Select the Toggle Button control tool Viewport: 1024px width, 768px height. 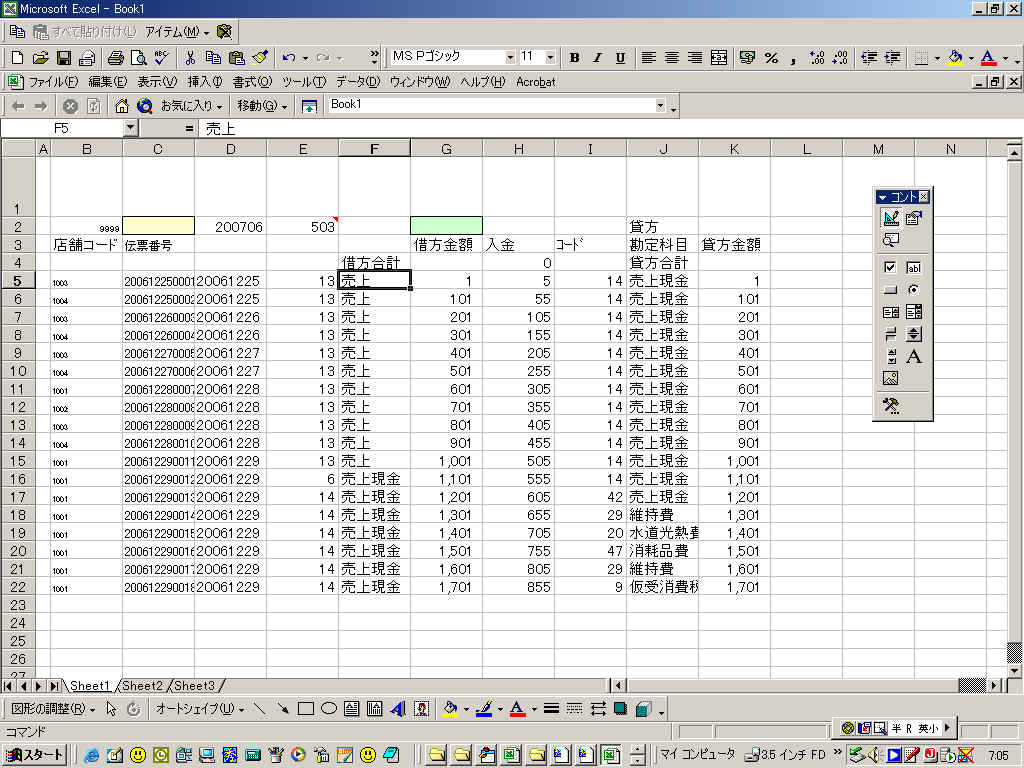(891, 334)
